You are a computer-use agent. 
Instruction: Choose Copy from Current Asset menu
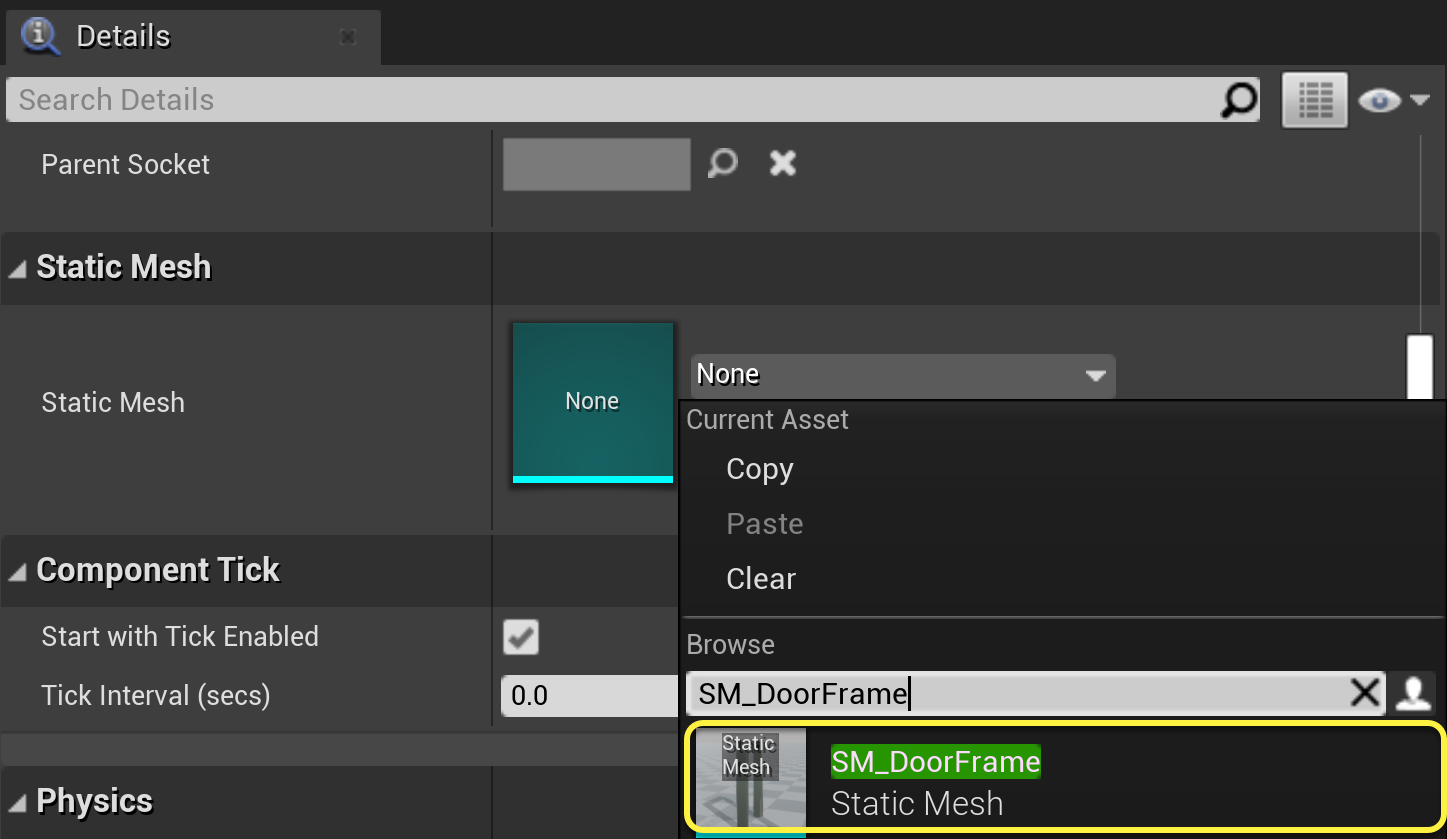pos(759,470)
